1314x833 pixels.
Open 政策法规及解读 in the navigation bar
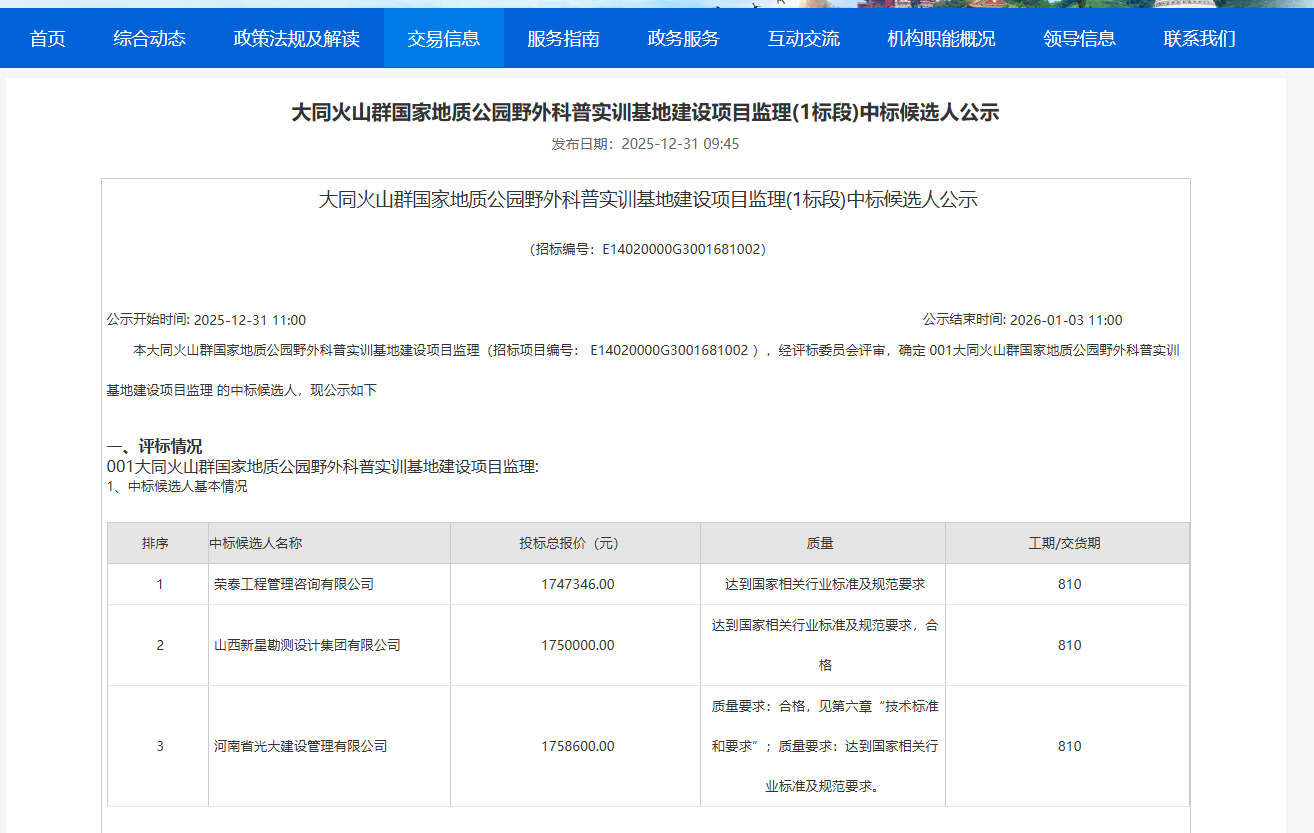pos(296,39)
